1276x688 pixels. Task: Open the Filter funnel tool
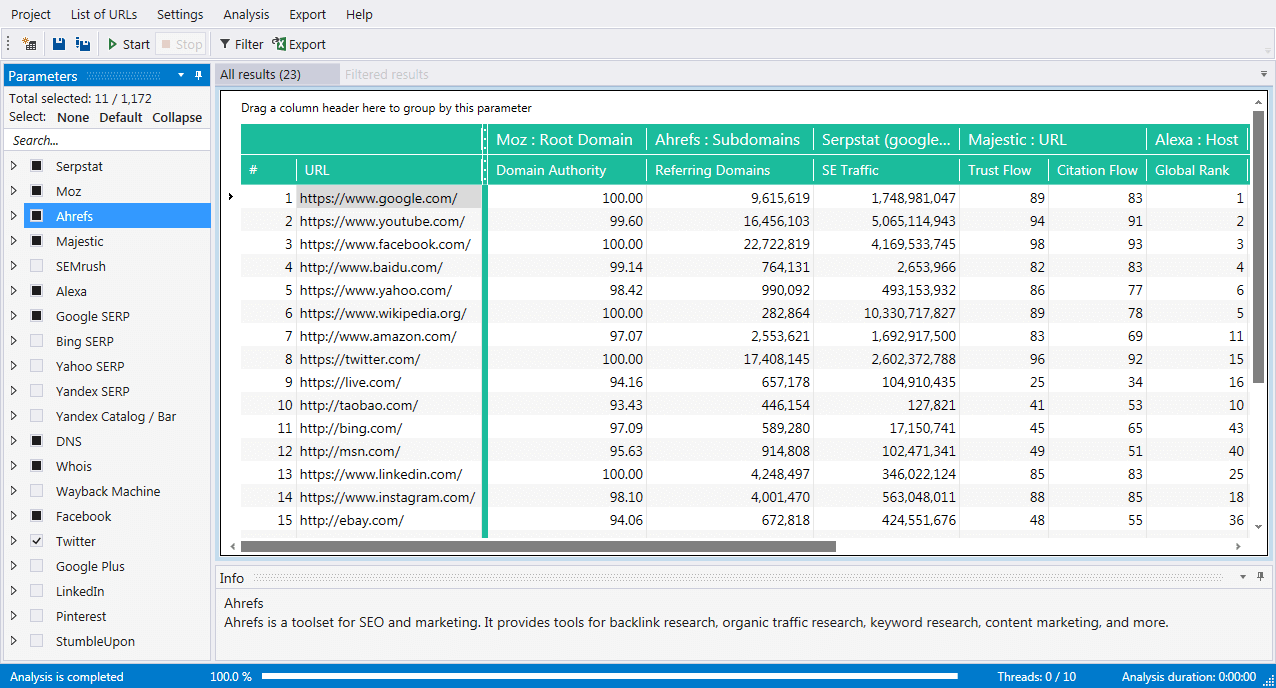point(241,44)
